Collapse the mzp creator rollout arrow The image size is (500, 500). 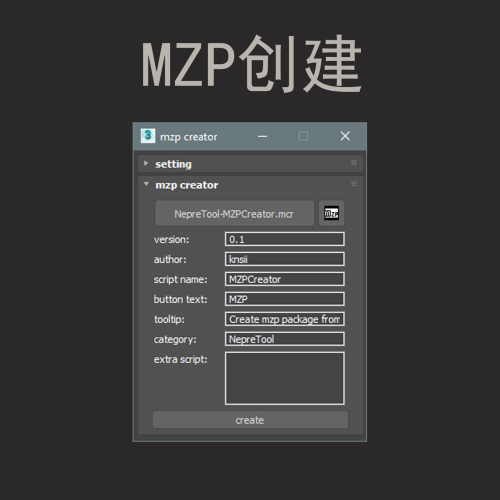pos(146,184)
